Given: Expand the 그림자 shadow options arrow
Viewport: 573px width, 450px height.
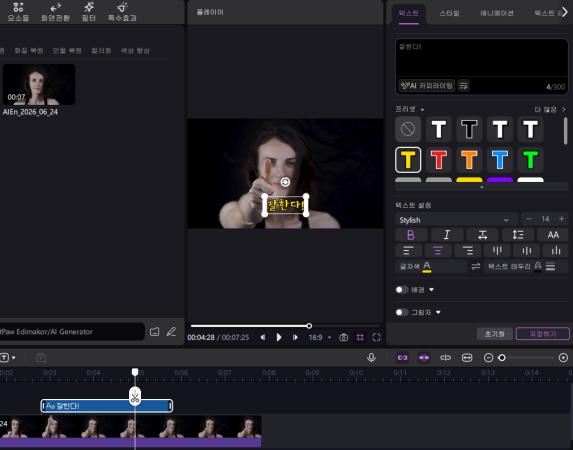Looking at the screenshot, I should click(x=438, y=312).
